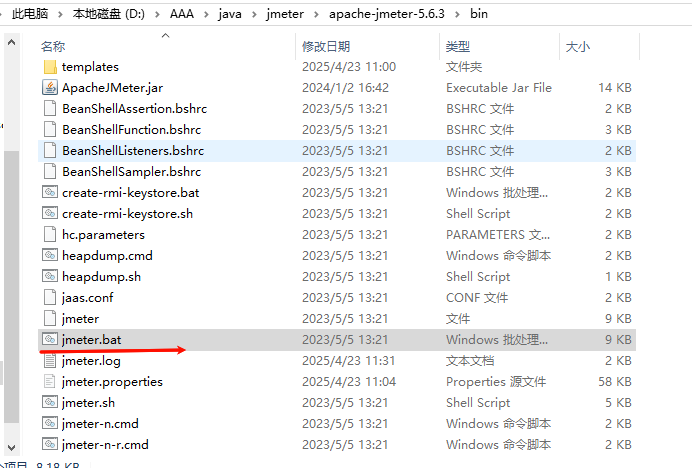Click the sidebar scrollbar down arrow
Screen dimensions: 692x468
tap(12, 447)
